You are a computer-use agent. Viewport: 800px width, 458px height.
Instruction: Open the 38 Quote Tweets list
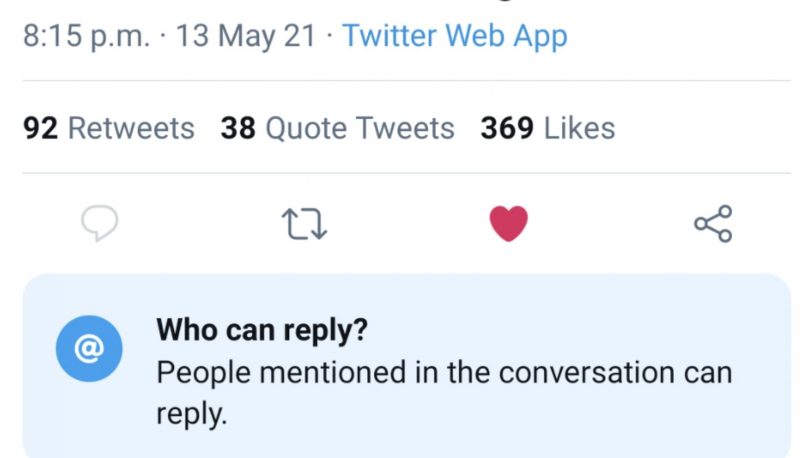tap(337, 128)
